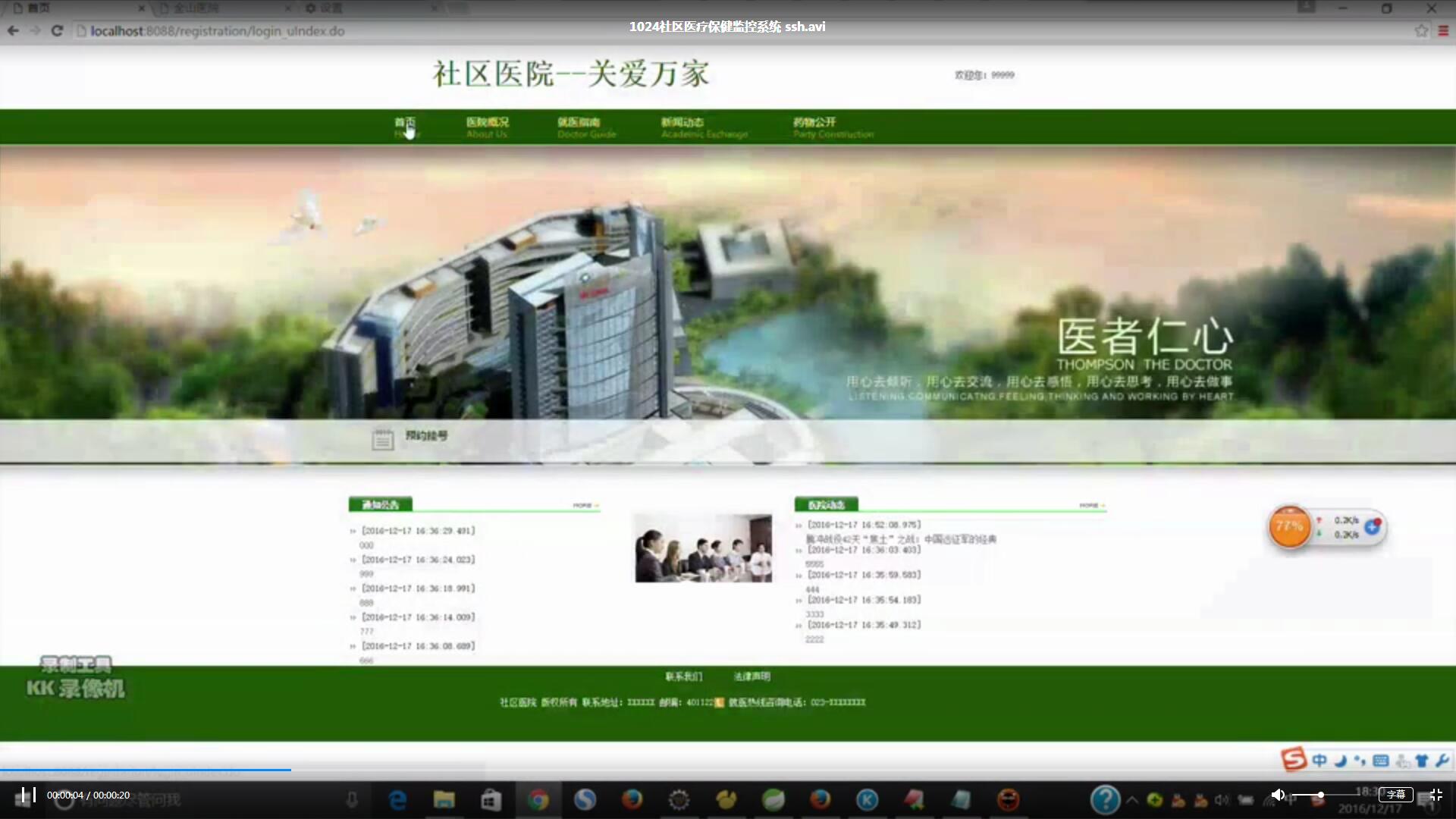Open notice dated 2016-12-17 16:36:18.991
The image size is (1456, 819).
pyautogui.click(x=418, y=588)
